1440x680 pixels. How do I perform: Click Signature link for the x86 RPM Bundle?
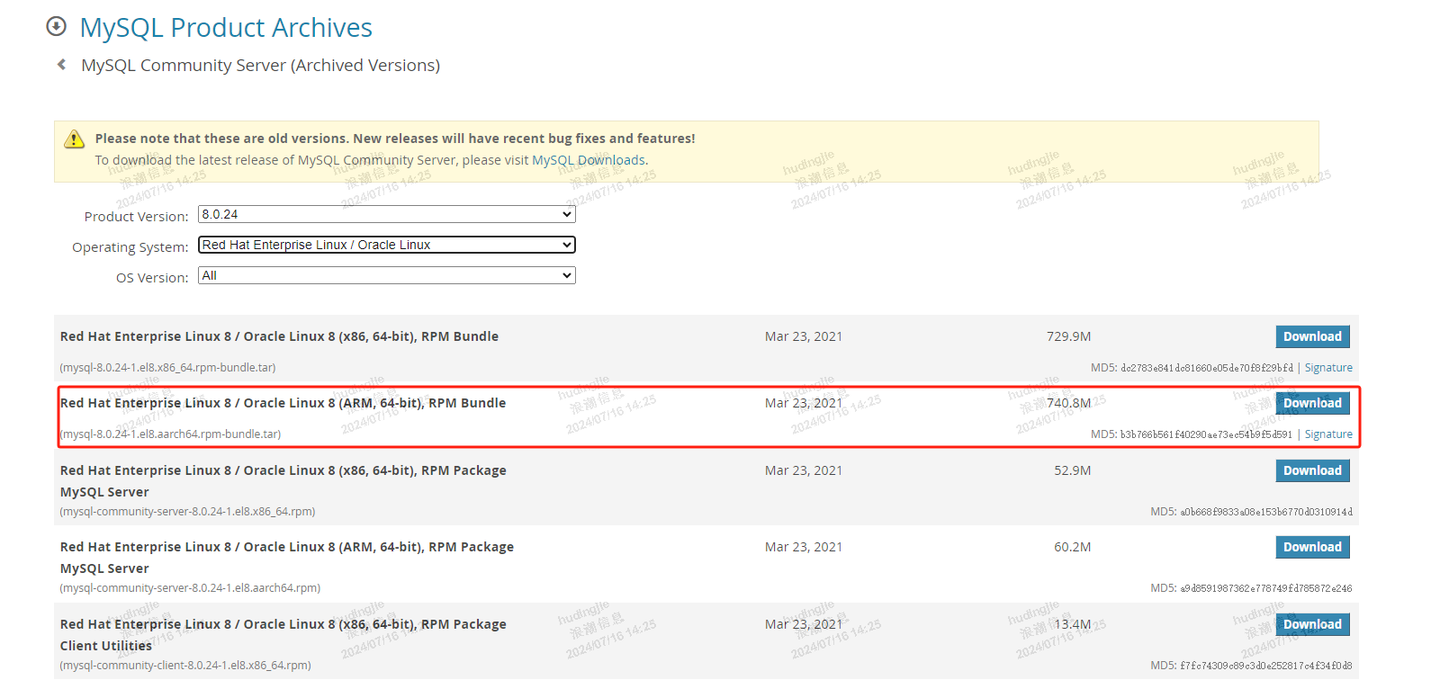[1328, 367]
